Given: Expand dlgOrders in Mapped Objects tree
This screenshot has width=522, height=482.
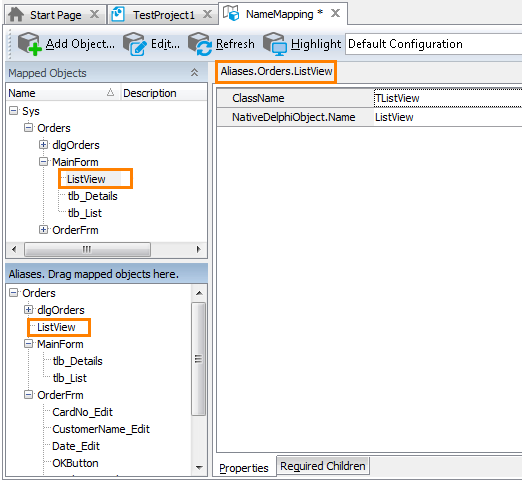Looking at the screenshot, I should (x=43, y=145).
